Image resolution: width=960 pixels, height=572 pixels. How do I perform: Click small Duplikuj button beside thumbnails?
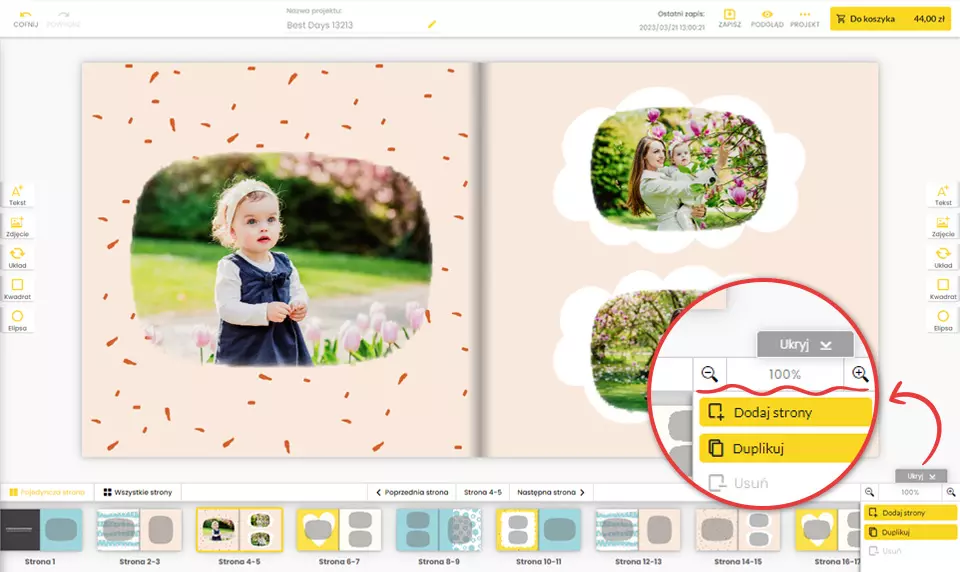pyautogui.click(x=910, y=532)
